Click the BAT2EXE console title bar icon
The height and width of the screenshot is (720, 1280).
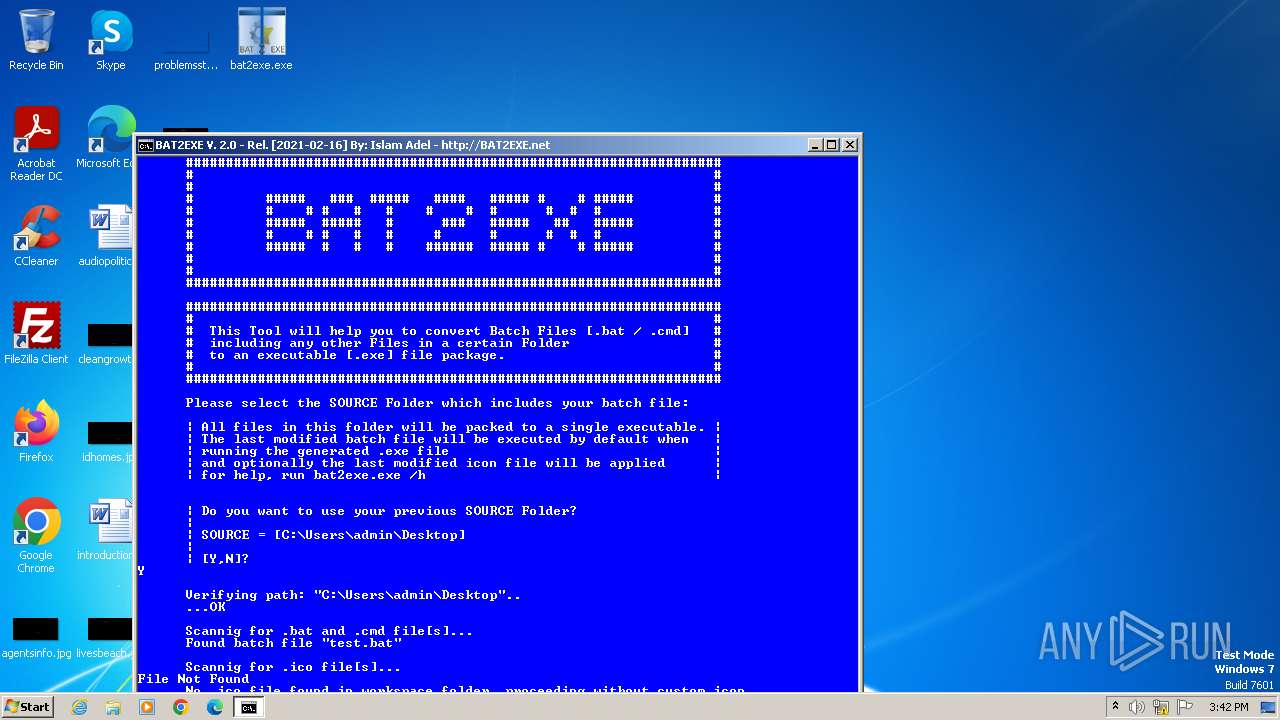(146, 145)
